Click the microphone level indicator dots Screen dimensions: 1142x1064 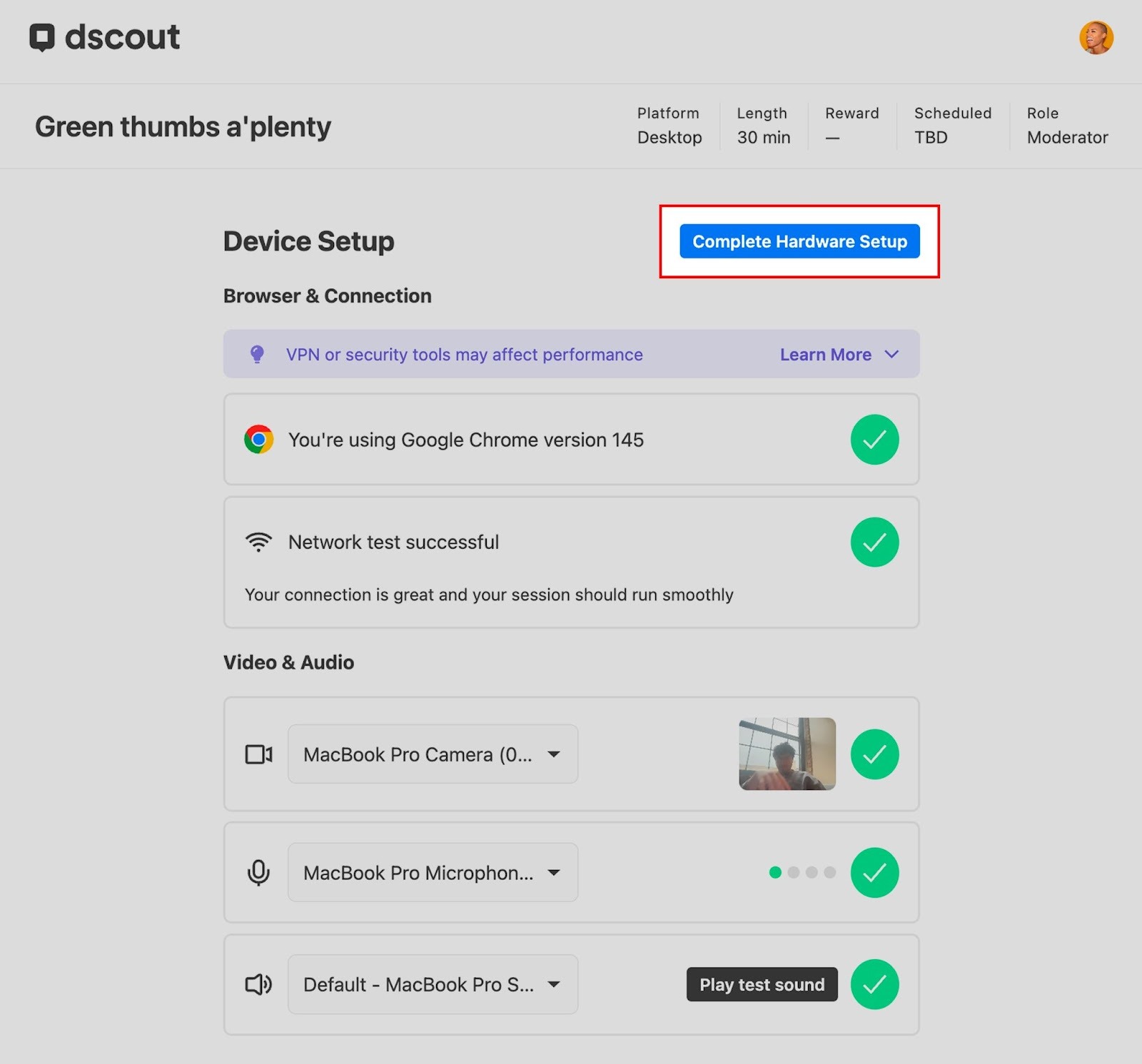click(802, 872)
